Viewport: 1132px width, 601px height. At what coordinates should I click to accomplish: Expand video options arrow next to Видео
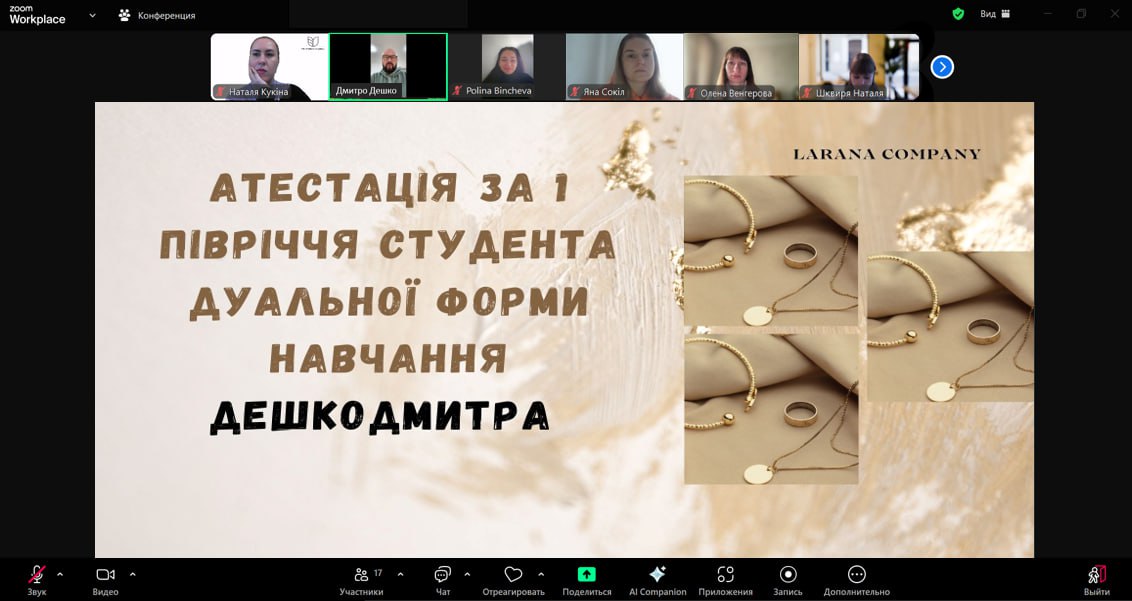[133, 575]
